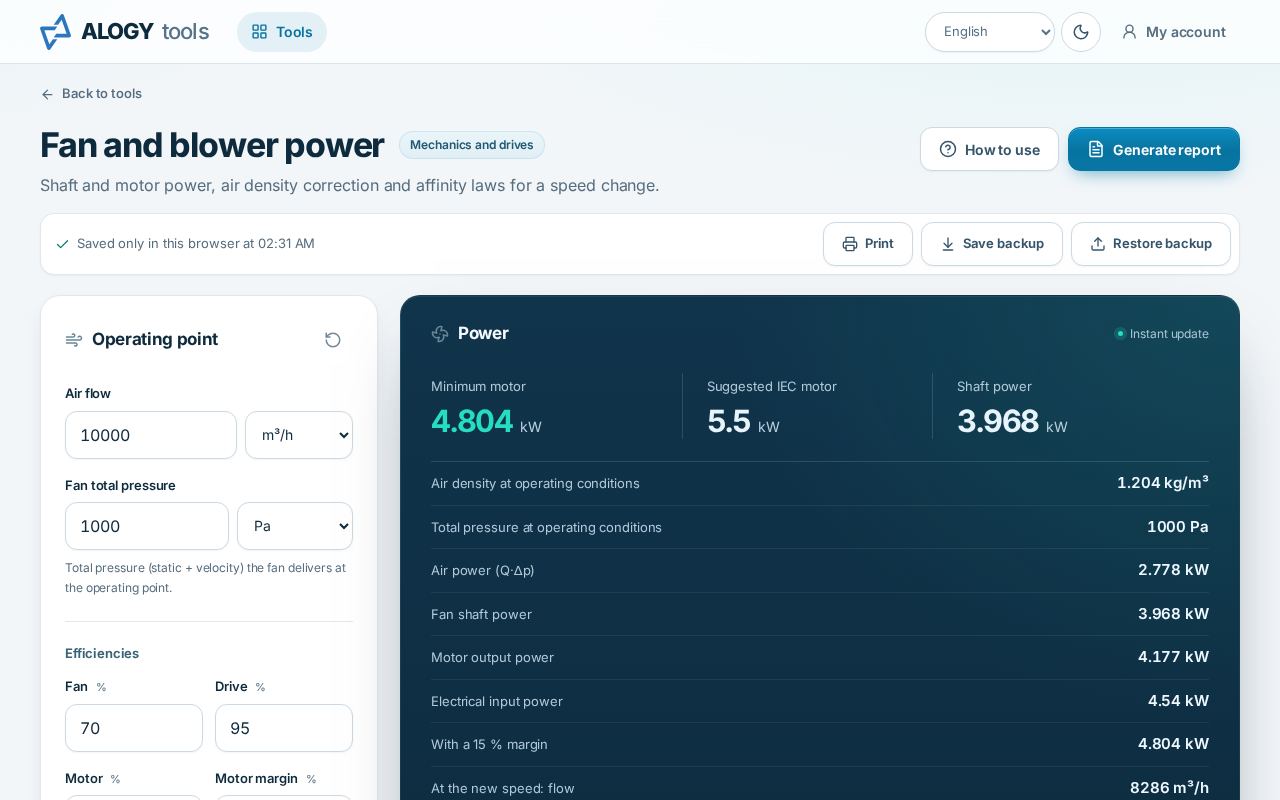Open the Tools menu
1280x800 pixels.
[x=282, y=32]
